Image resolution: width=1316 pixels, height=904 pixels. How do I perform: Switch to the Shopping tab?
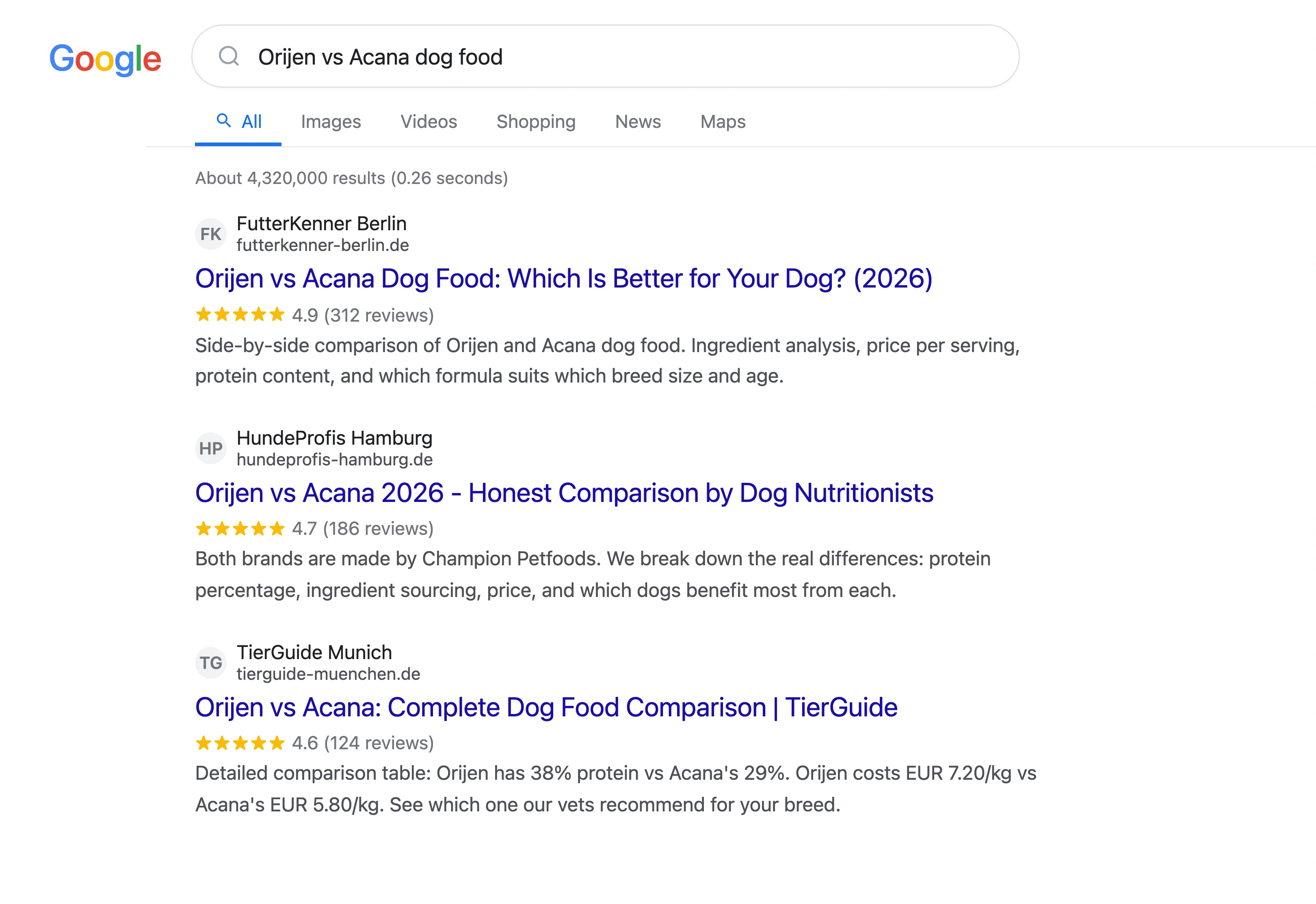(x=536, y=121)
